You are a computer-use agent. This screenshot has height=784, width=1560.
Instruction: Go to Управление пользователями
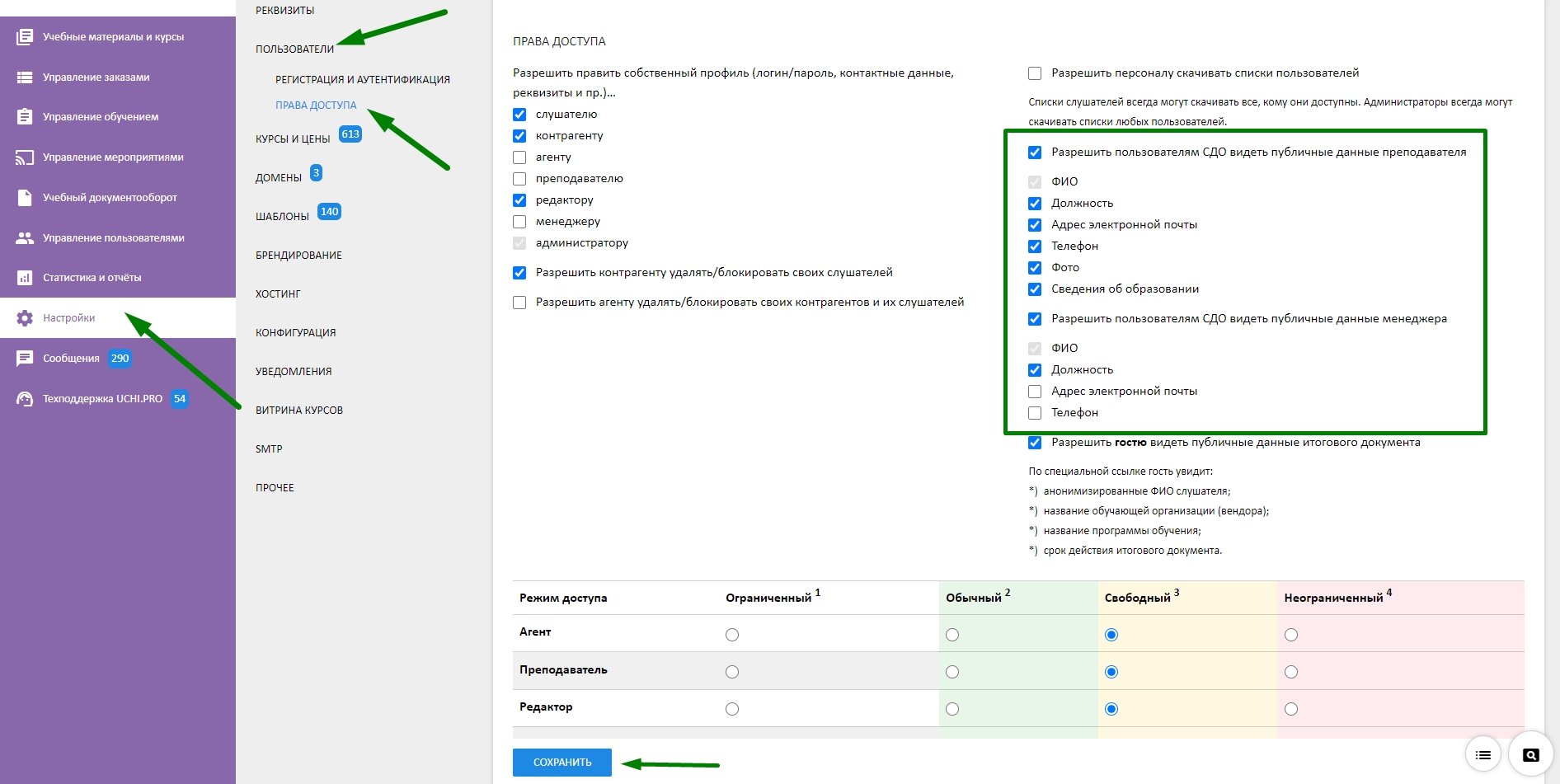click(x=114, y=238)
